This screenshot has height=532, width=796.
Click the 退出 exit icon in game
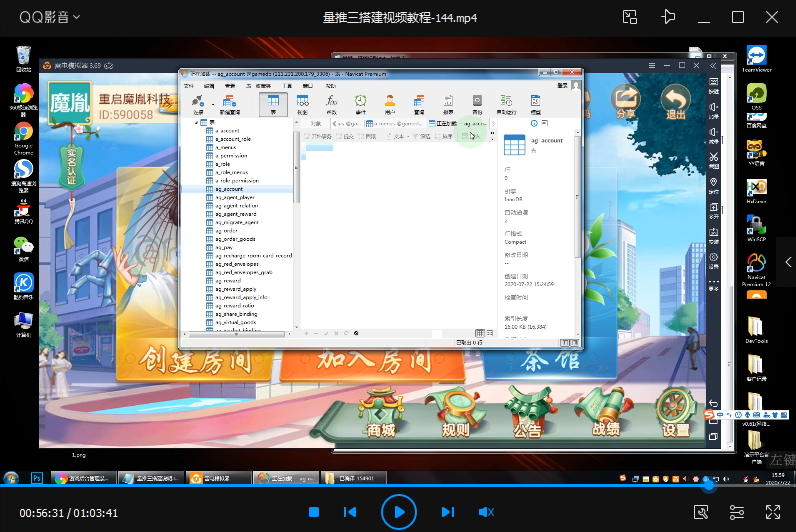(x=675, y=101)
